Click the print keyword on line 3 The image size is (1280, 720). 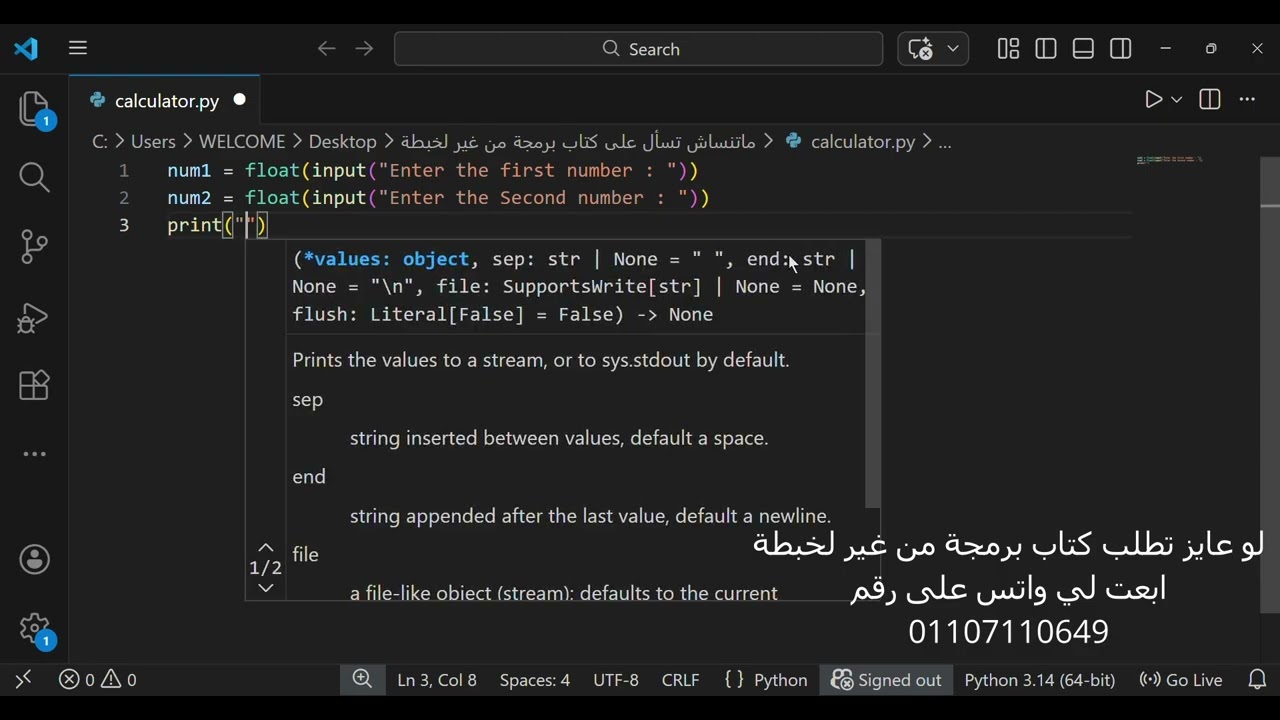tap(195, 225)
